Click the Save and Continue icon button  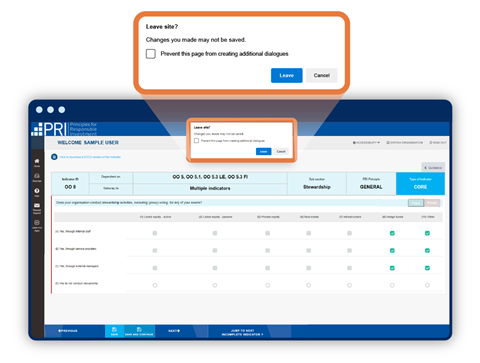[x=139, y=331]
